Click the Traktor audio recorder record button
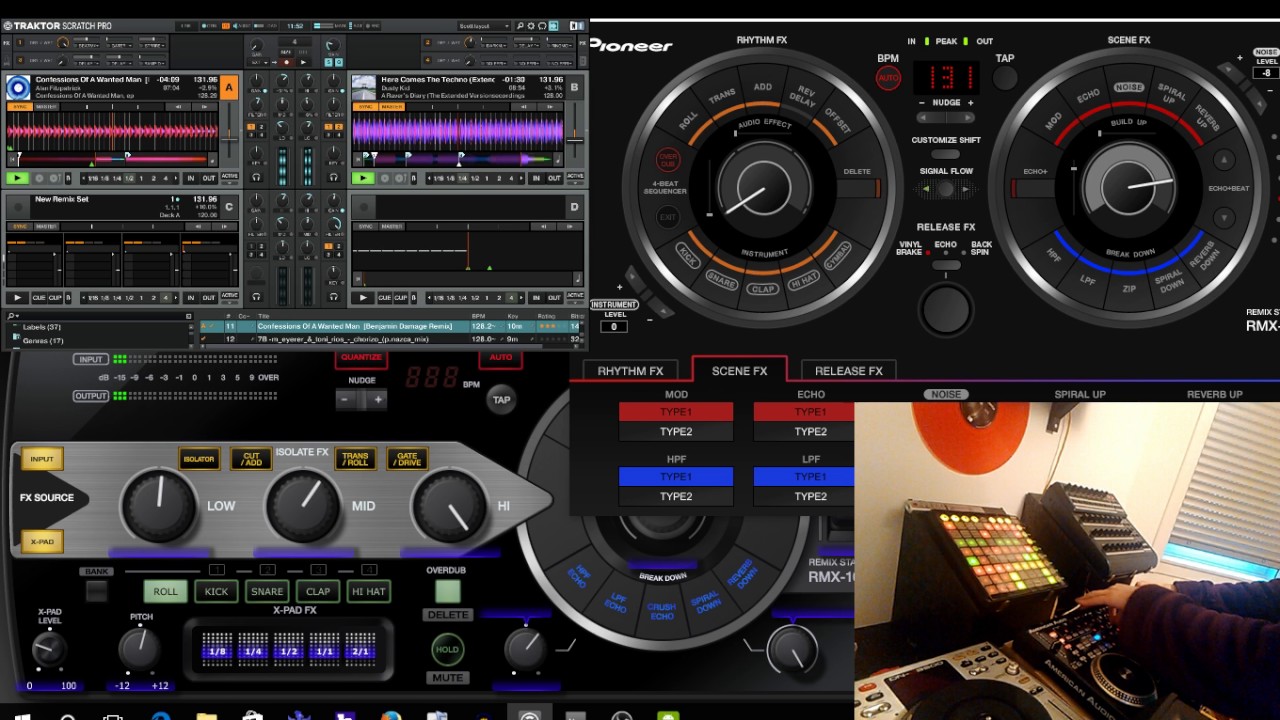The height and width of the screenshot is (720, 1280). [x=286, y=62]
